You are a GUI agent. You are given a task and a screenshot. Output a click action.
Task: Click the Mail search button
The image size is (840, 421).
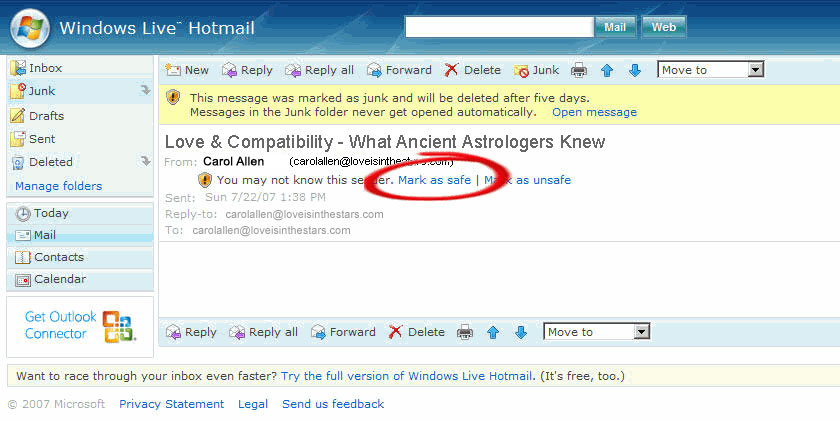point(615,27)
